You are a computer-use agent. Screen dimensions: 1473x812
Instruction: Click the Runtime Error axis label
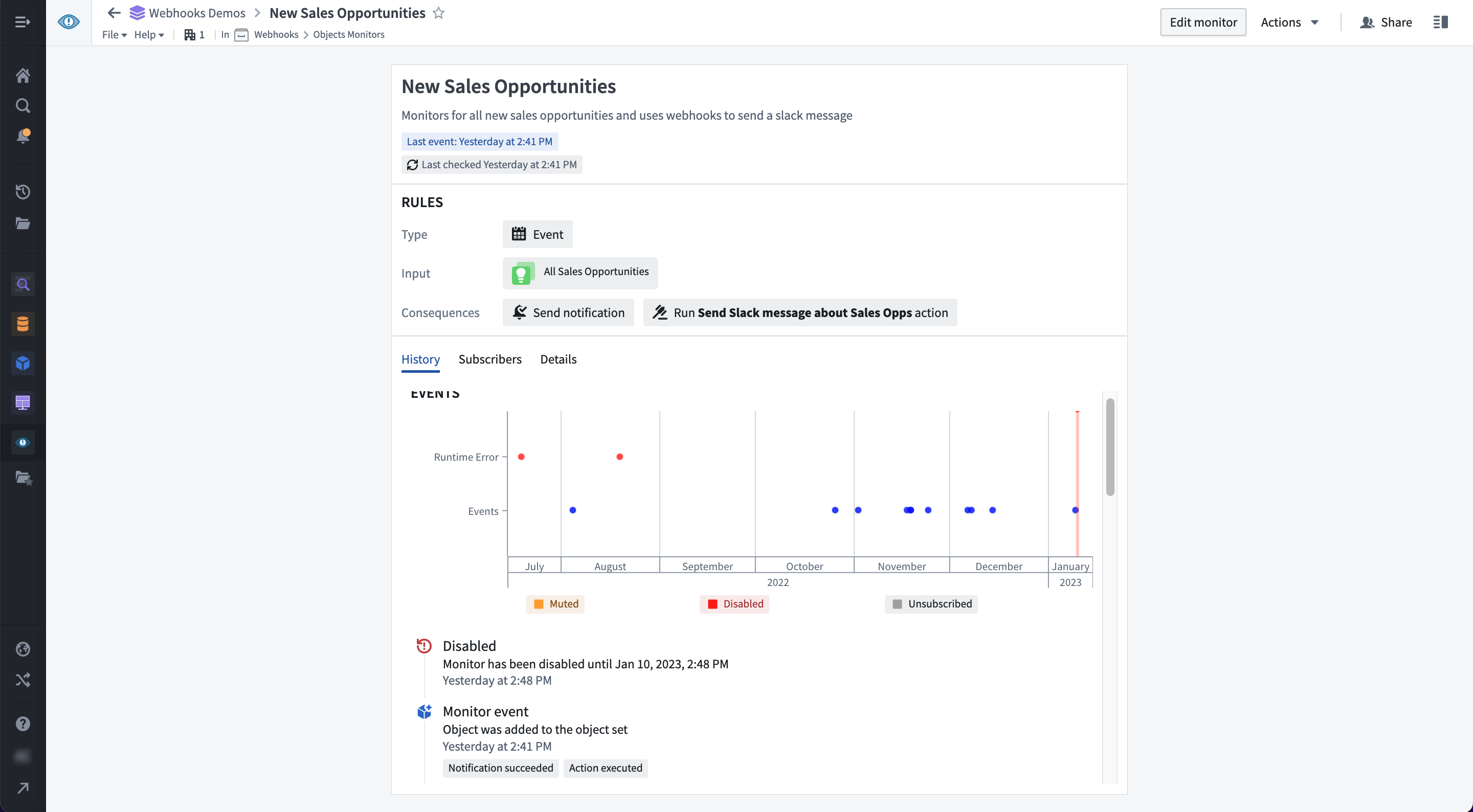pyautogui.click(x=466, y=457)
